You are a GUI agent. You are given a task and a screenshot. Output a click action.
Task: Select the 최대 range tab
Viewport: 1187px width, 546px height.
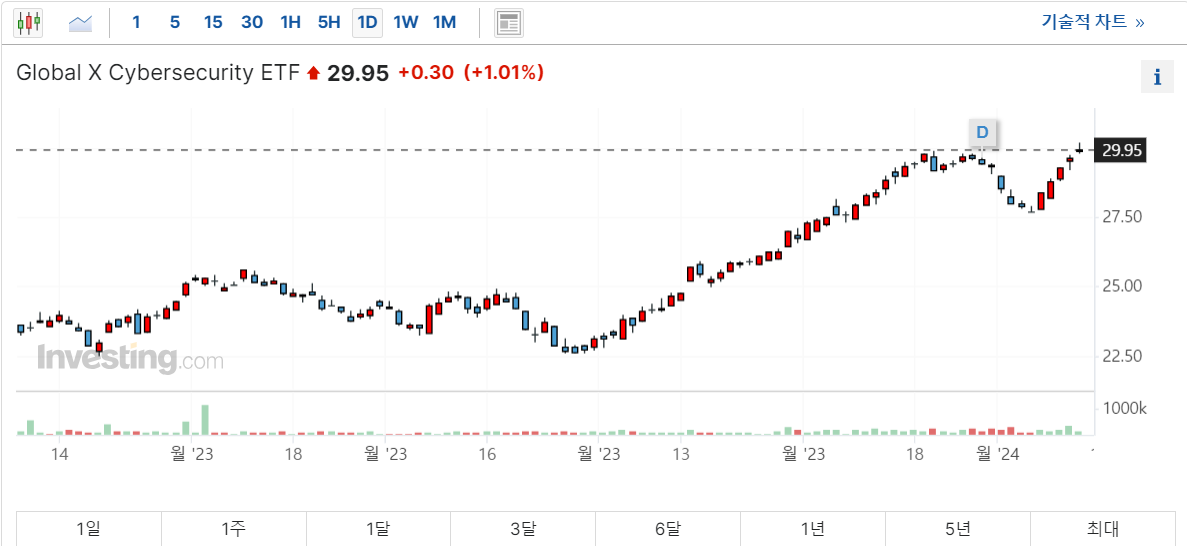pos(1102,529)
